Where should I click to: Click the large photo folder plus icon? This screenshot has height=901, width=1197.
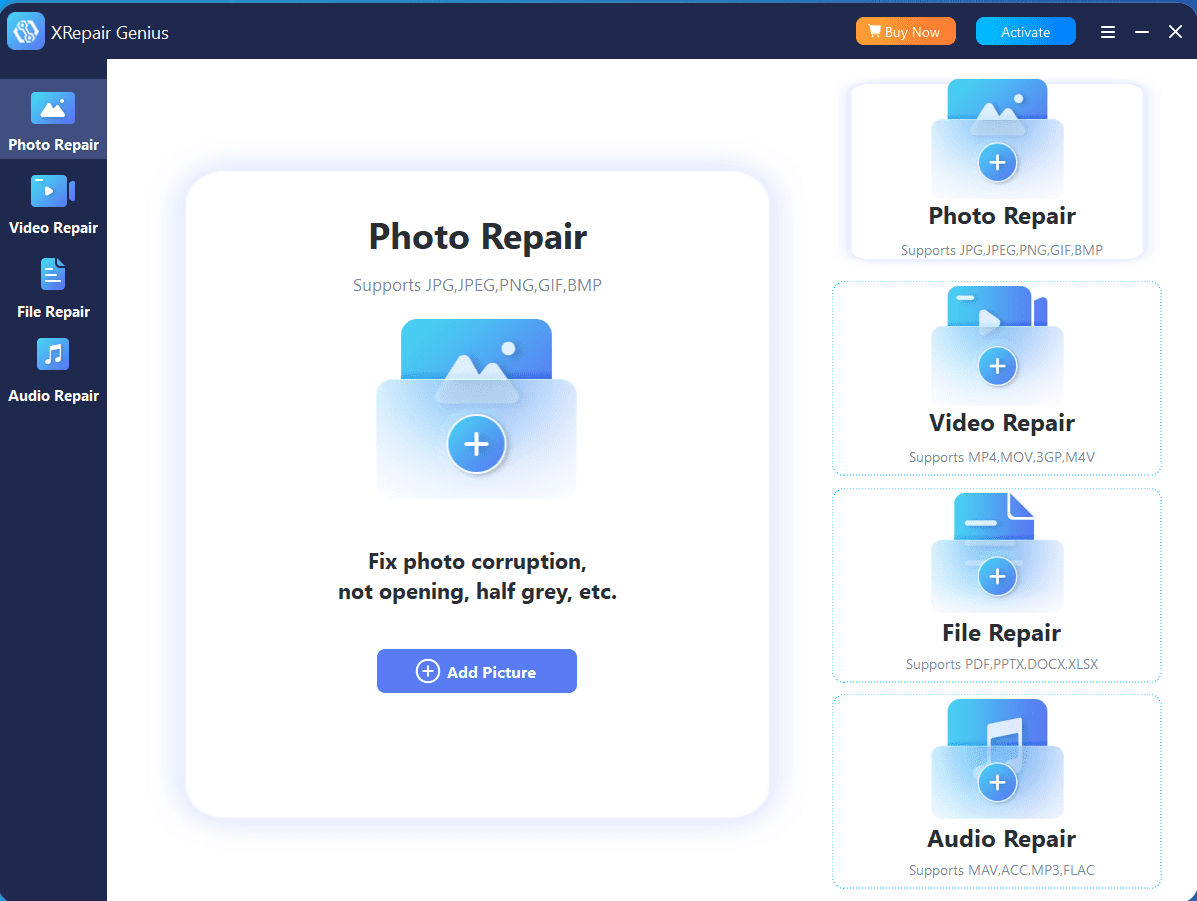click(476, 444)
